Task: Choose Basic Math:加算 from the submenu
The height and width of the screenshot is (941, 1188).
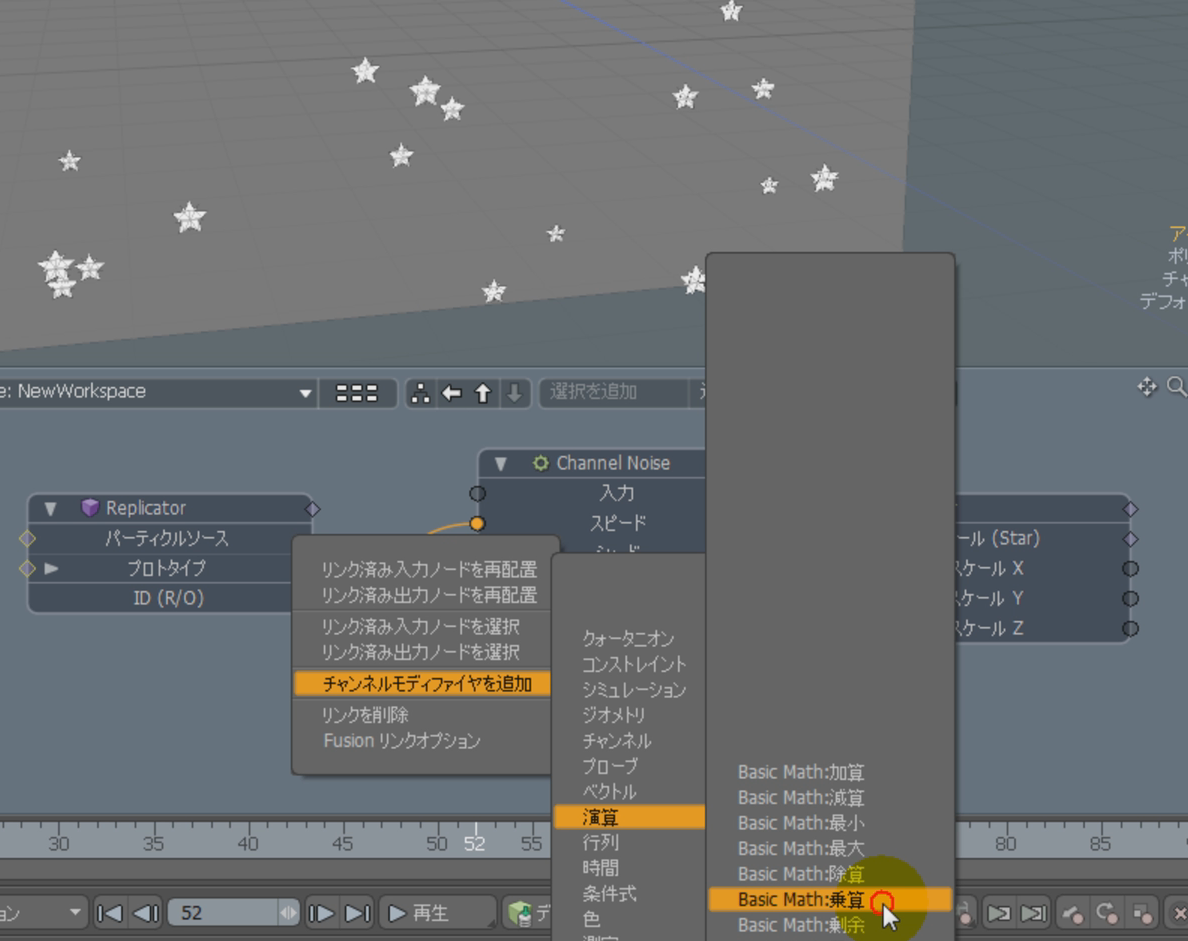Action: point(801,773)
